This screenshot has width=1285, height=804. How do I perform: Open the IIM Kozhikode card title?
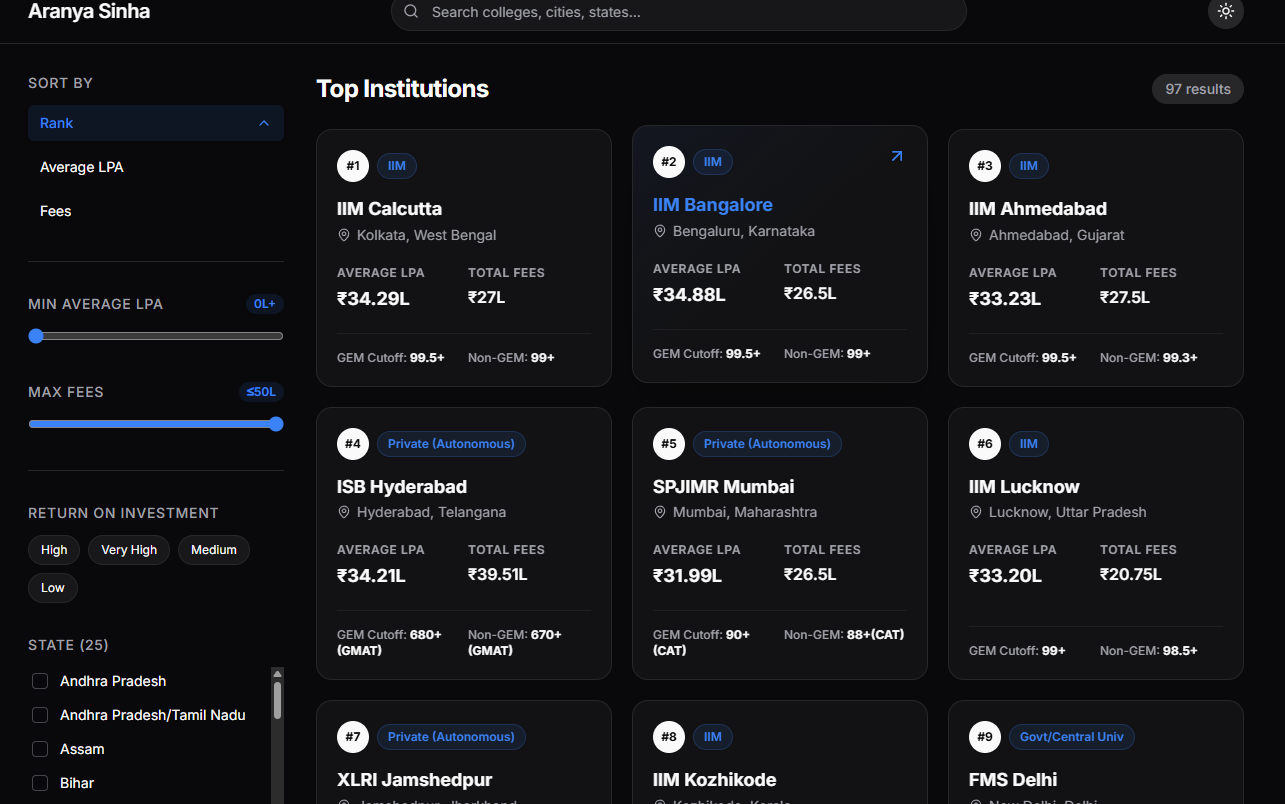tap(715, 780)
